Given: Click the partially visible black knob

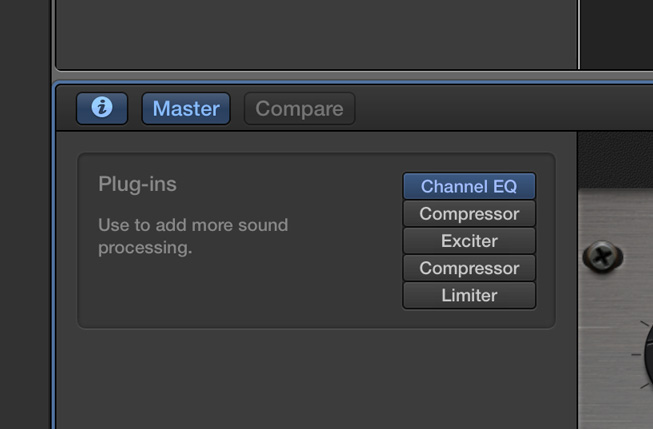Looking at the screenshot, I should pos(649,354).
